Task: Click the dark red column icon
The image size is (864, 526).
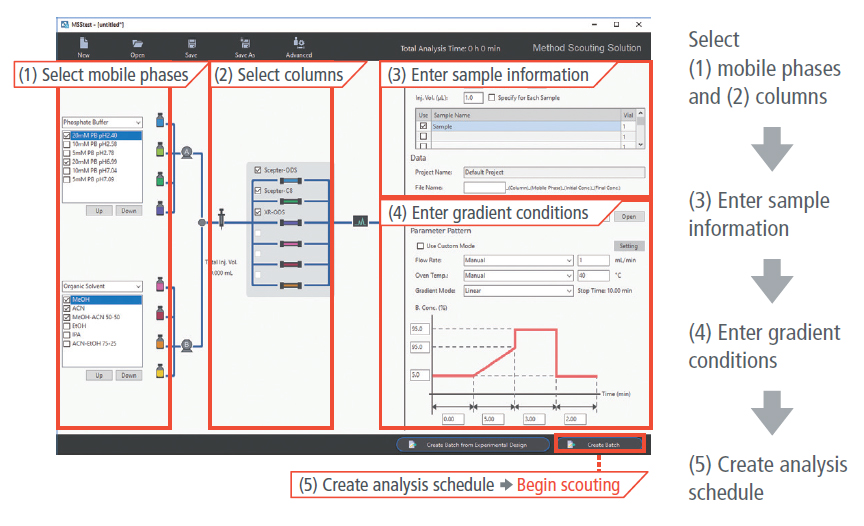Action: pyautogui.click(x=291, y=264)
